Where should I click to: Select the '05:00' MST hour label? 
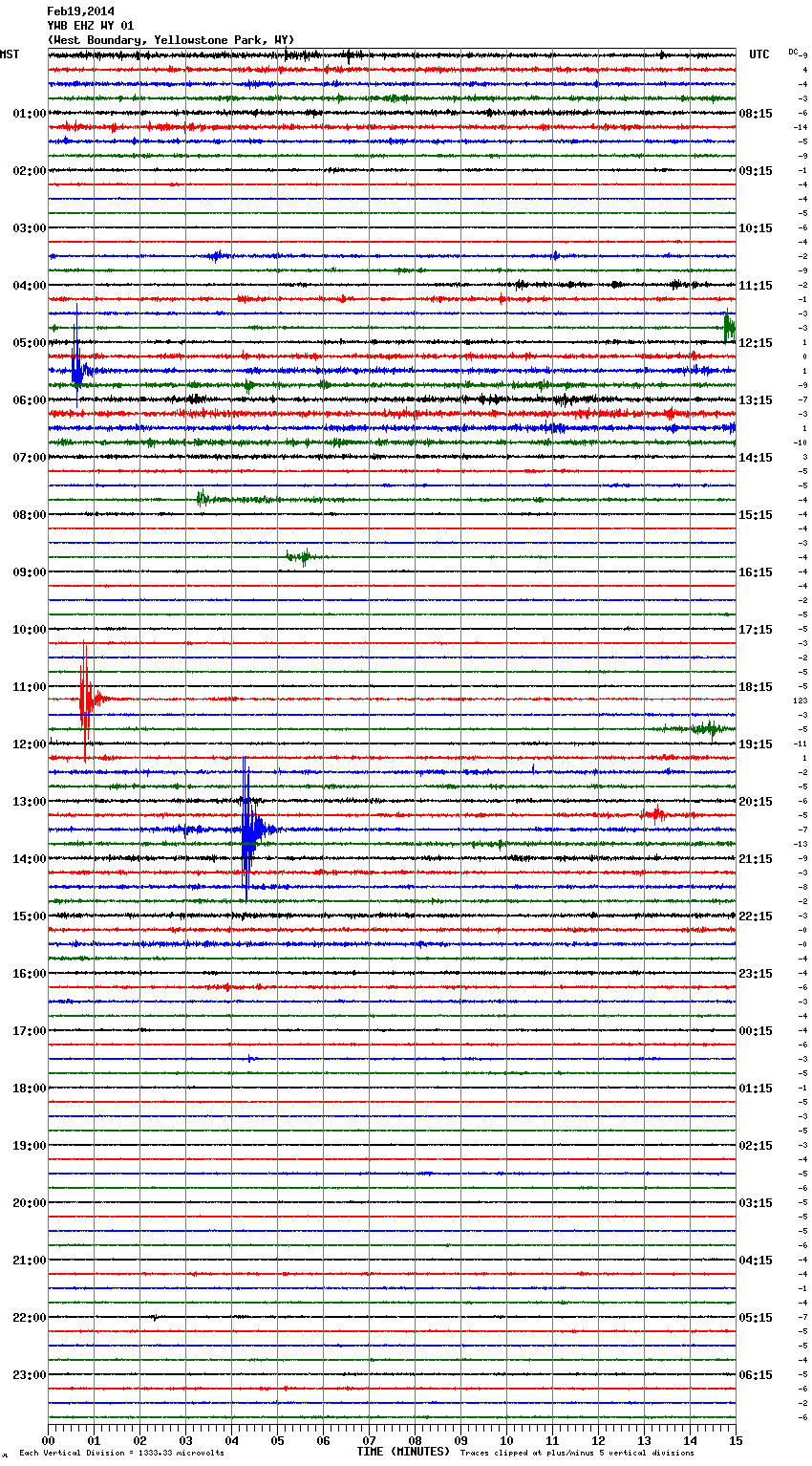point(30,343)
